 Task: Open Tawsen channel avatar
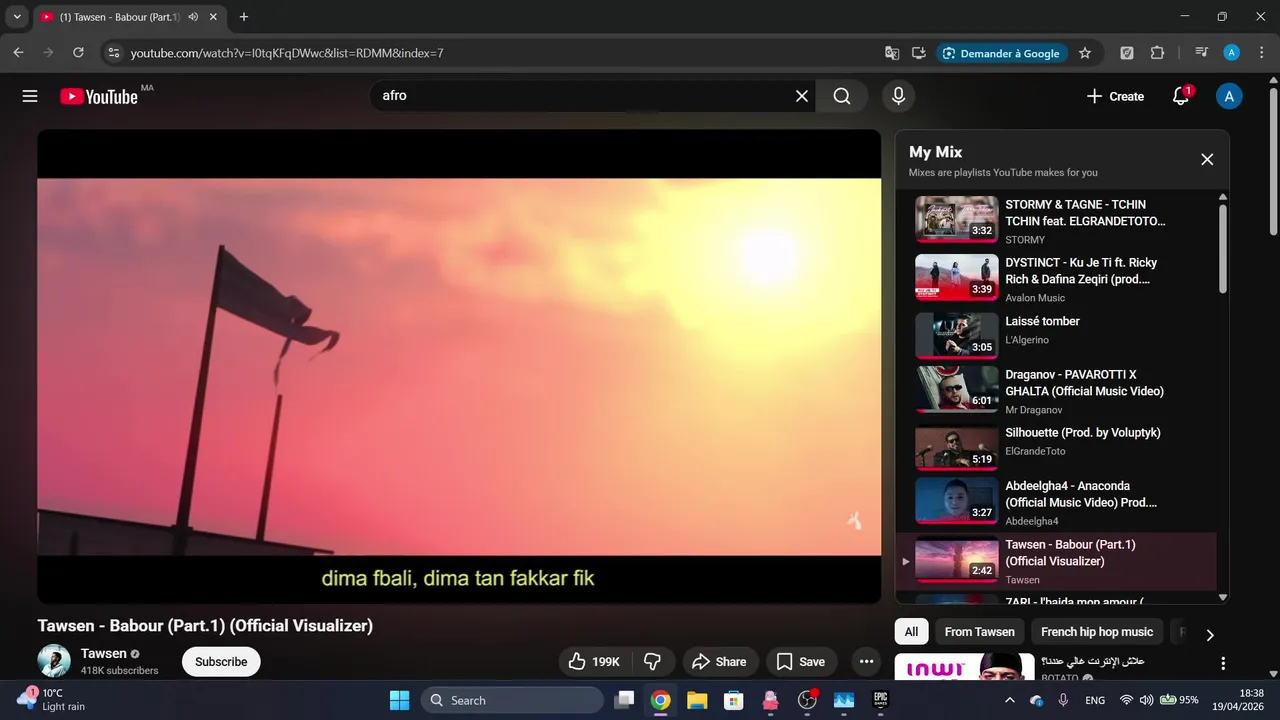point(54,661)
